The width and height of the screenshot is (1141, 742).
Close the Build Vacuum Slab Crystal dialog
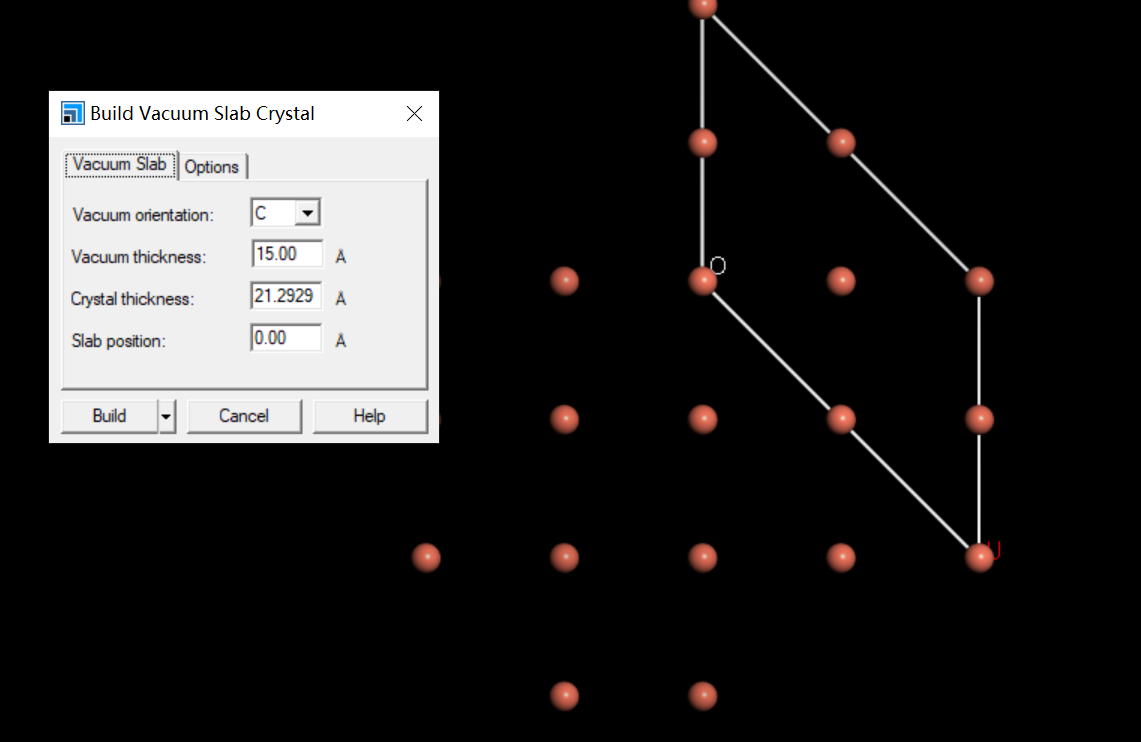[414, 114]
